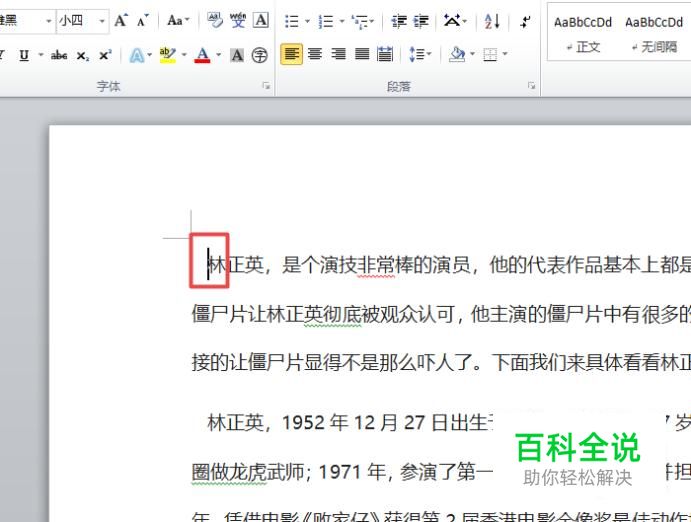Click the Shrink Font button

[x=142, y=20]
